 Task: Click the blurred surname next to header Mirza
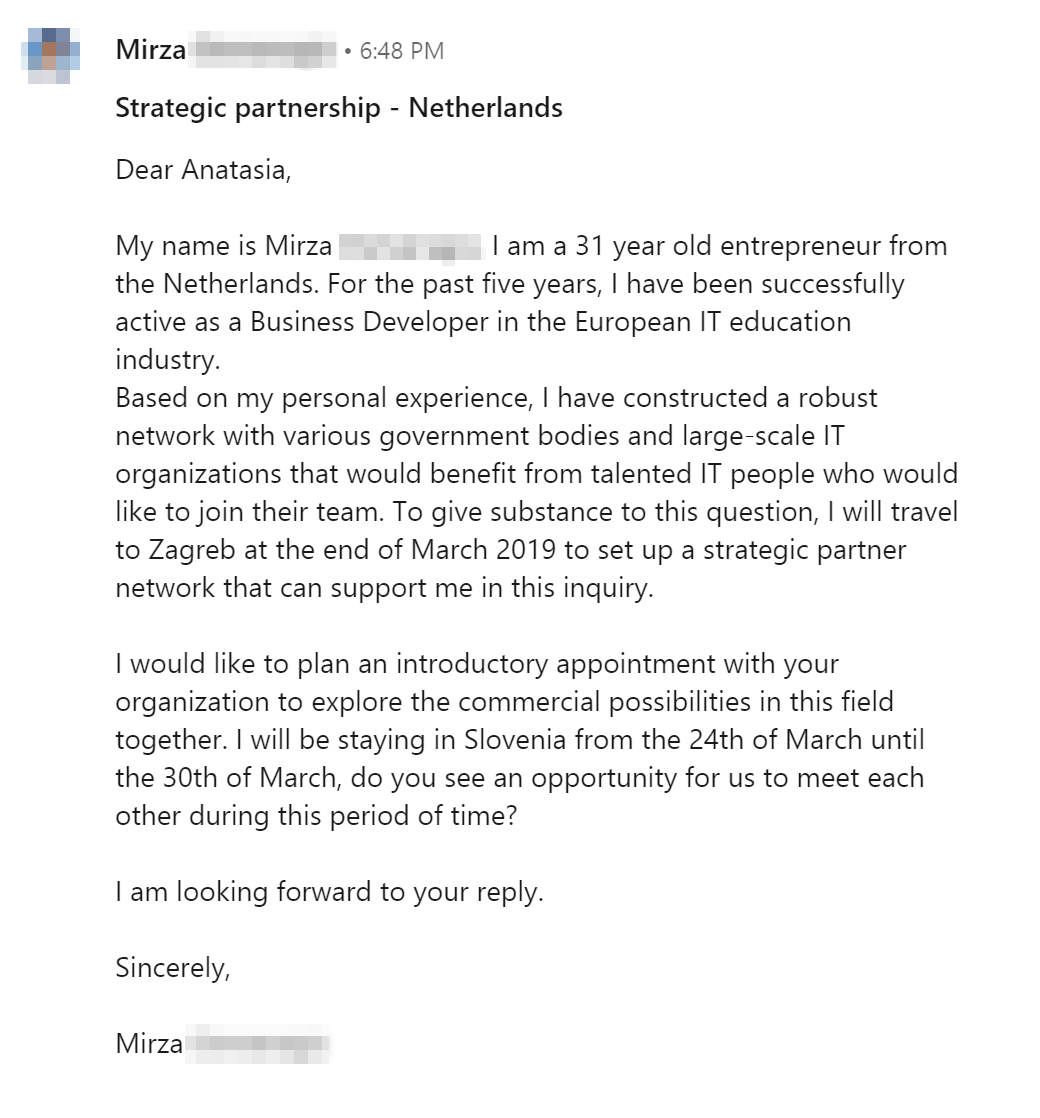263,50
